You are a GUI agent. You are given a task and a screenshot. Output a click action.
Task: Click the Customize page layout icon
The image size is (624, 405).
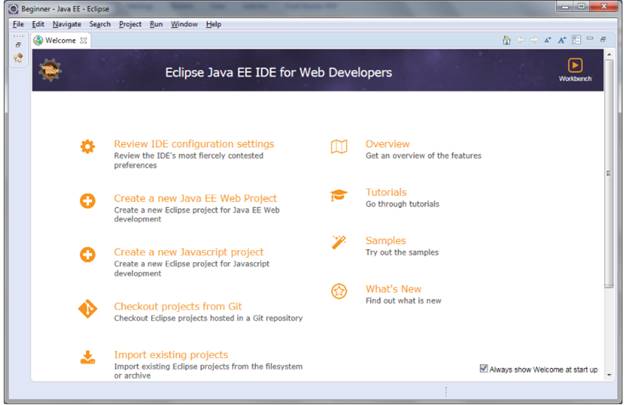coord(576,40)
